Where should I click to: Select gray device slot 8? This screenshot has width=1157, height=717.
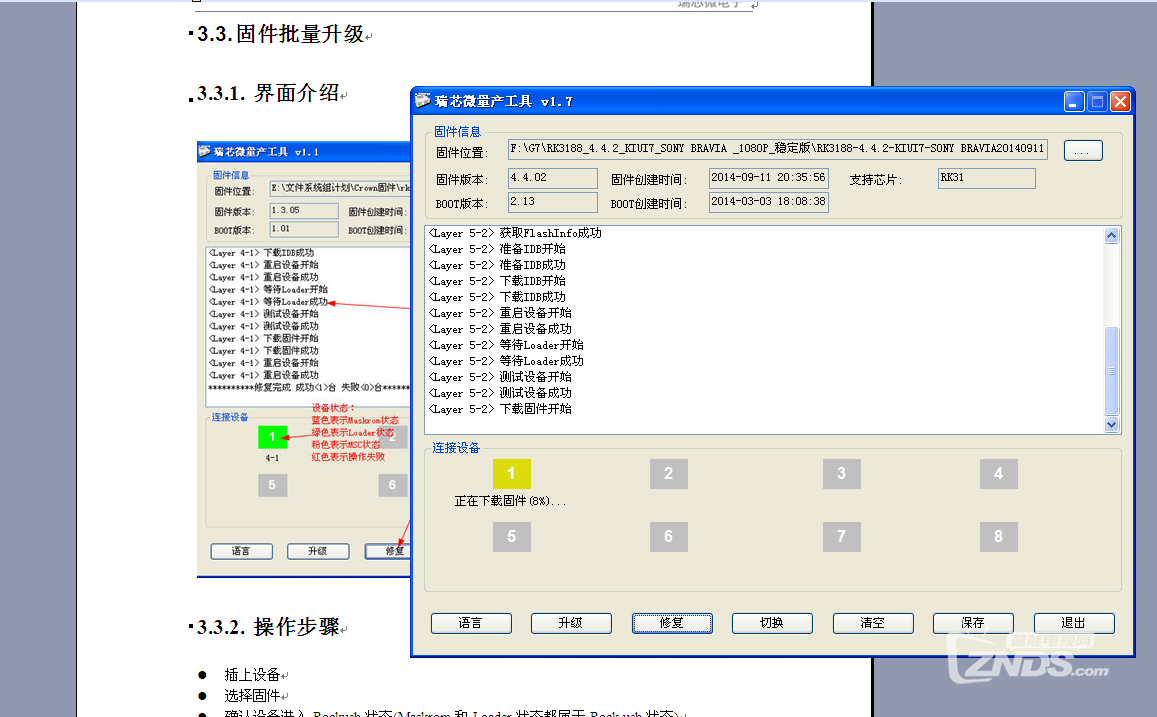tap(998, 537)
